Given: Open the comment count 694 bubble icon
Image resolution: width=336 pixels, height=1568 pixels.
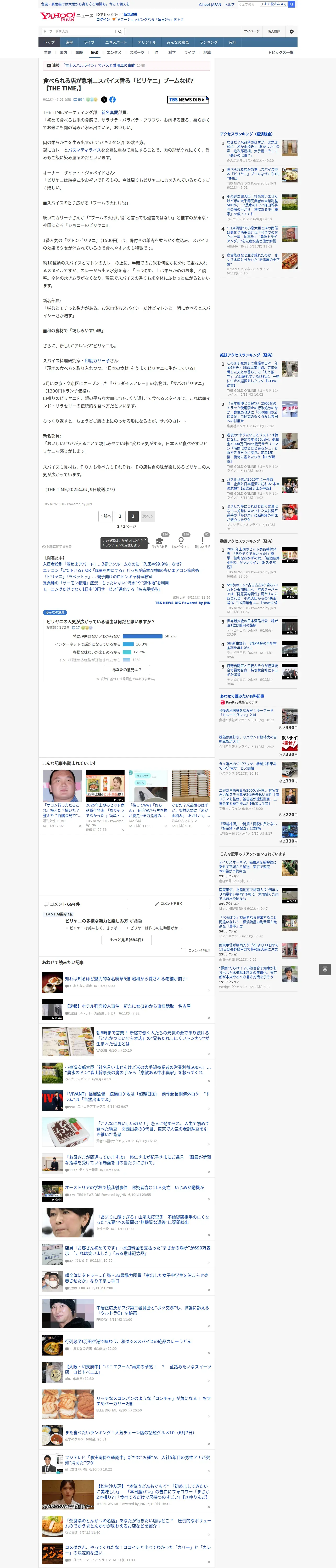Looking at the screenshot, I should click(80, 99).
